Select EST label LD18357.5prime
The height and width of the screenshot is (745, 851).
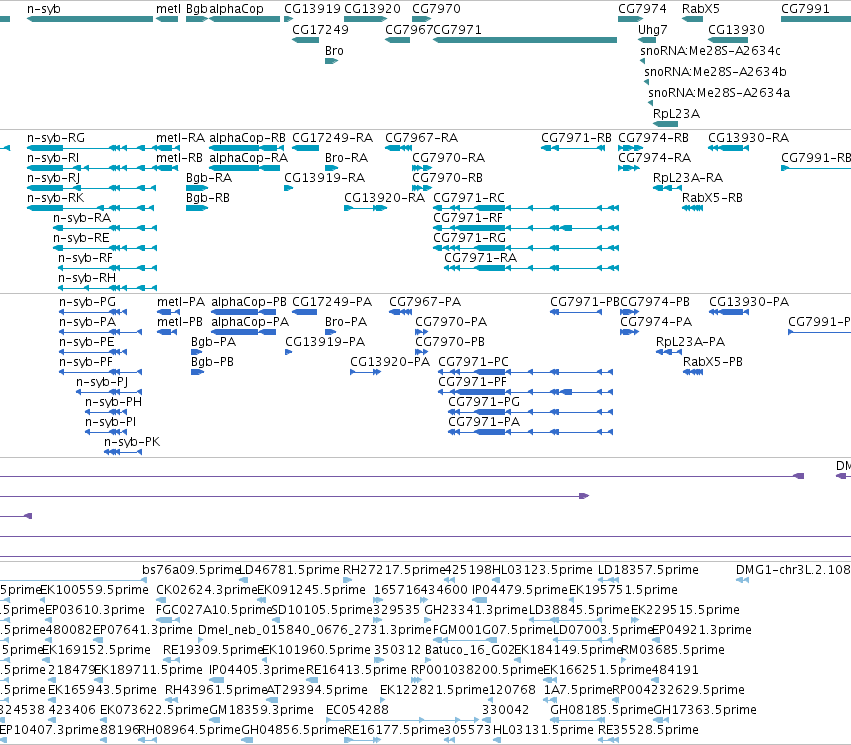(x=648, y=570)
